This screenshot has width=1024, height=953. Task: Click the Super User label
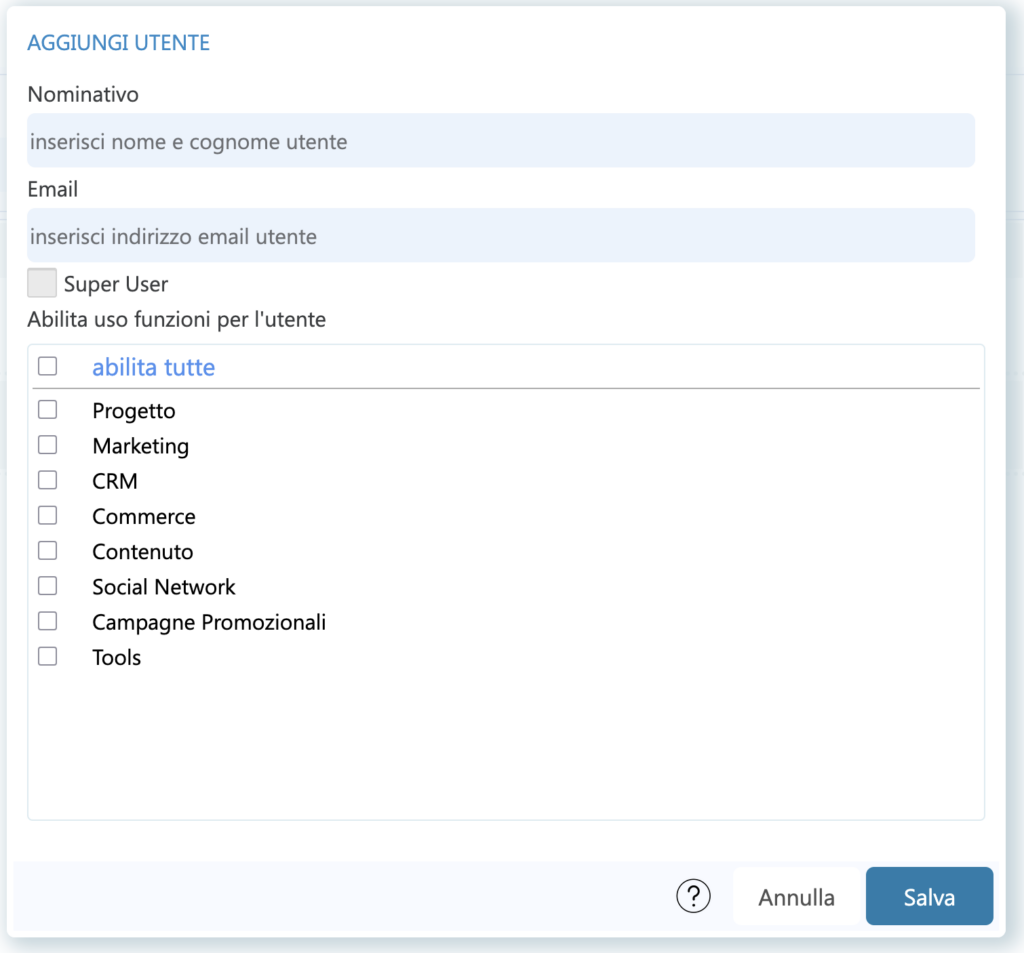(x=116, y=284)
